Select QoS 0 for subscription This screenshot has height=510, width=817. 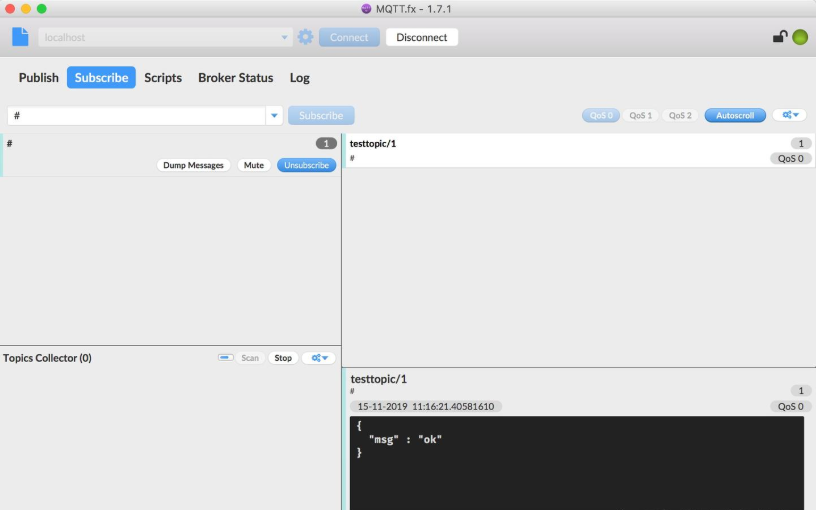tap(601, 115)
